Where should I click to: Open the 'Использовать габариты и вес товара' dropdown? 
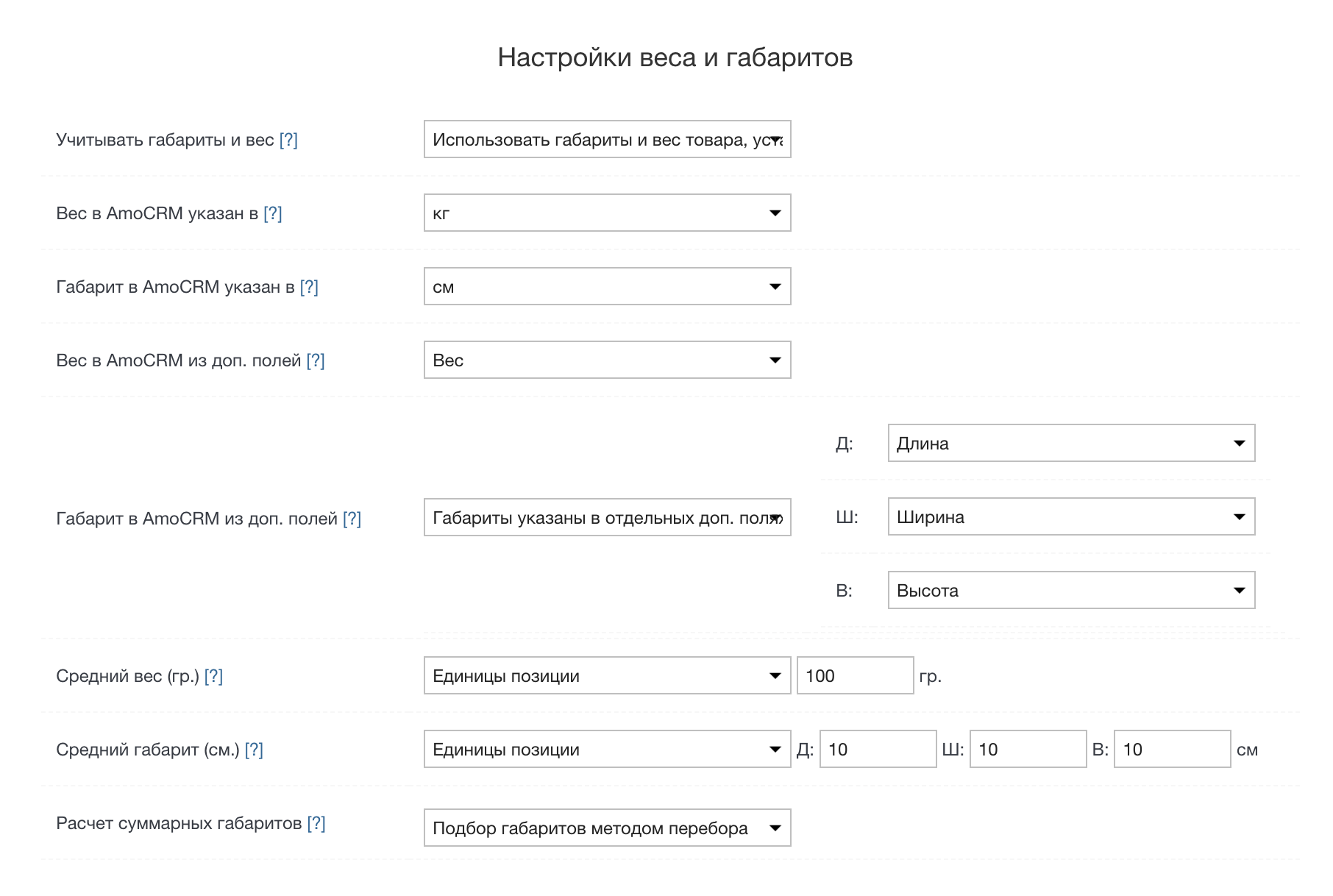pyautogui.click(x=607, y=140)
